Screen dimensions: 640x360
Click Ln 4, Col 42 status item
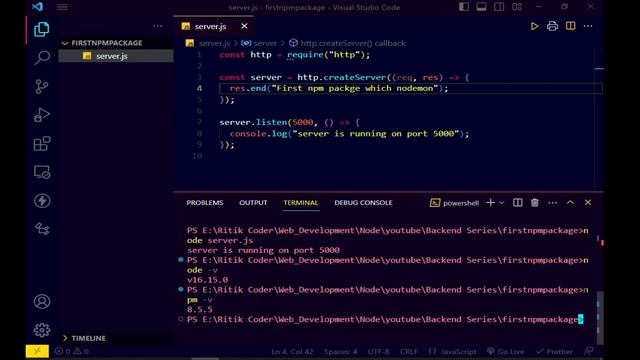click(292, 351)
